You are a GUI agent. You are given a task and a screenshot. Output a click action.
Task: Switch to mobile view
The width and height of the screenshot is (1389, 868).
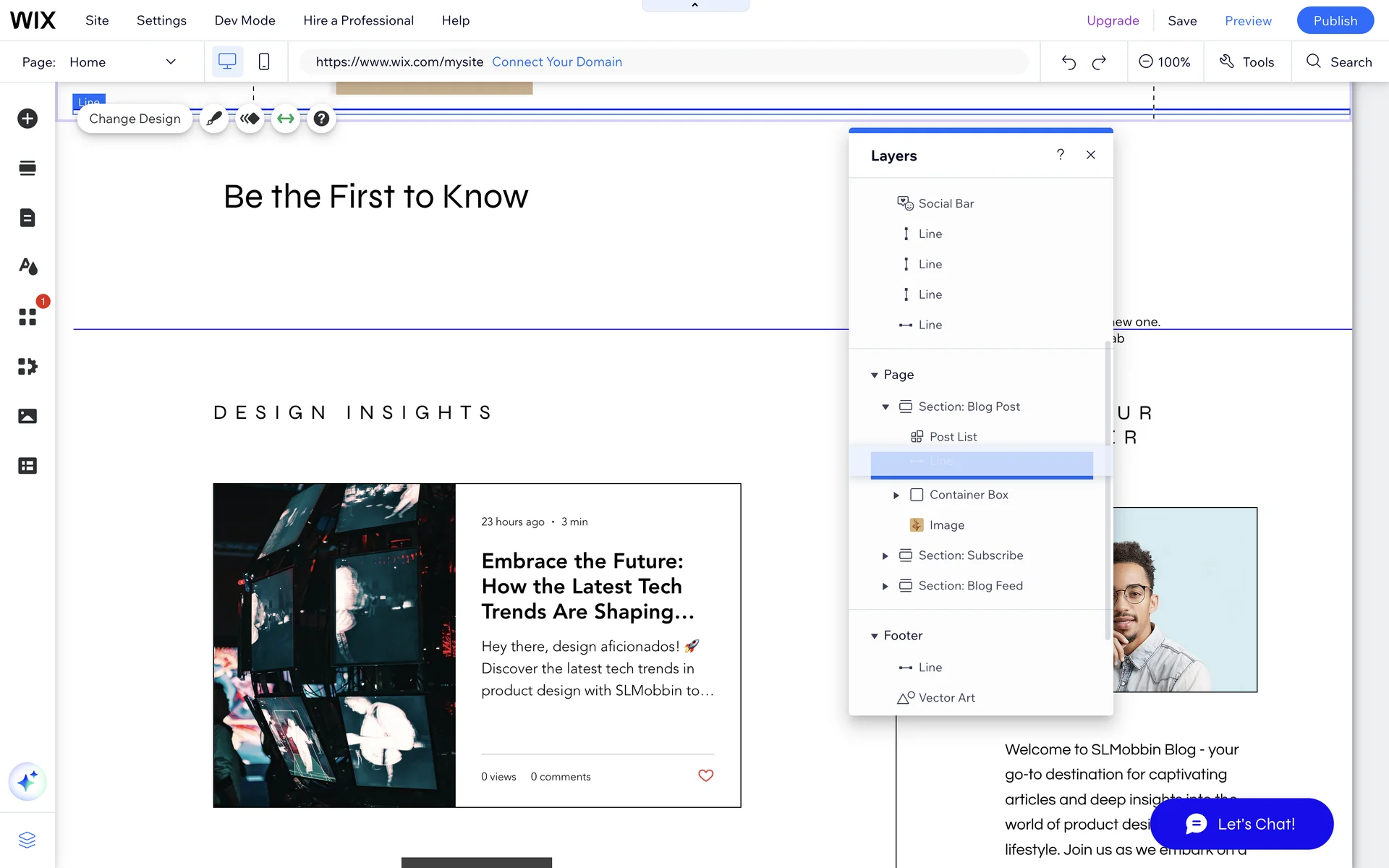pos(264,62)
